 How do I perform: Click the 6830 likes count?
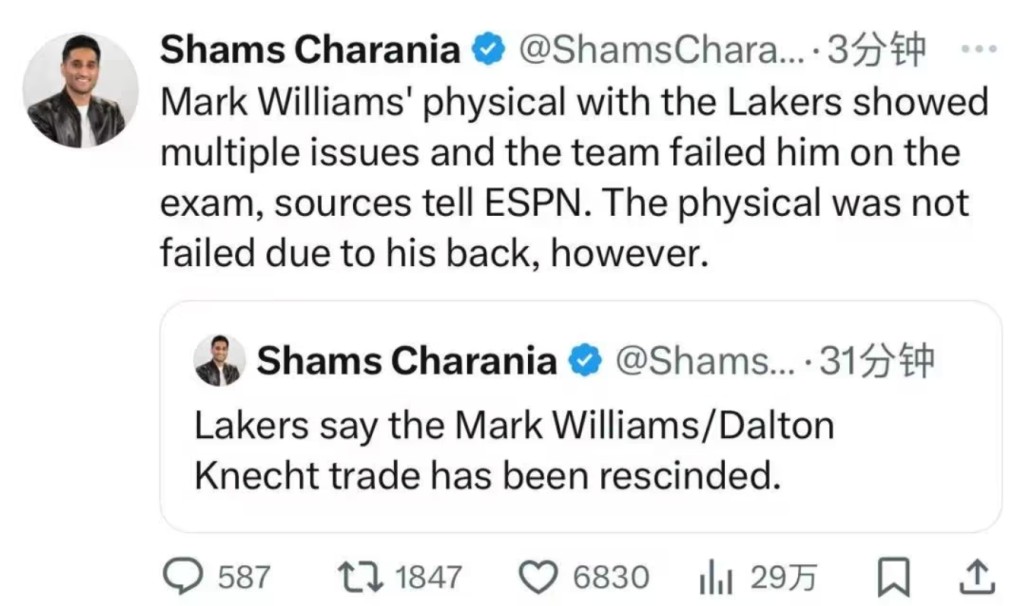pyautogui.click(x=610, y=576)
